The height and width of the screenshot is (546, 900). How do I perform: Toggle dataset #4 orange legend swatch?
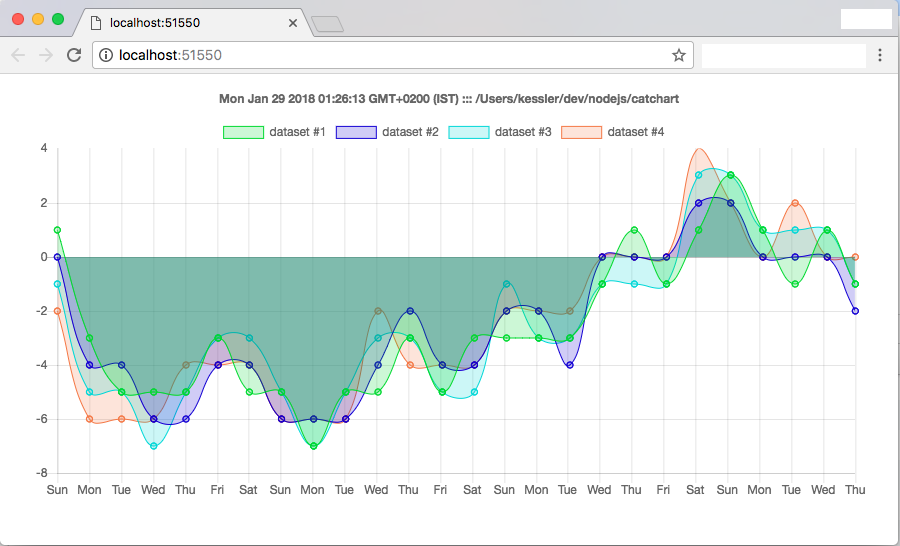pos(581,132)
